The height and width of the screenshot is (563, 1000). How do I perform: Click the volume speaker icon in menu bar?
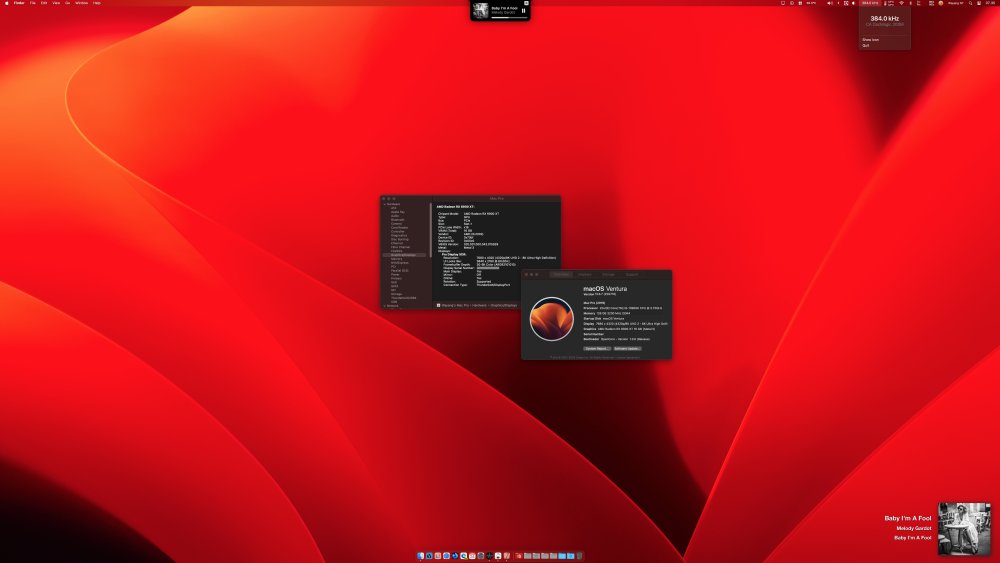point(830,3)
